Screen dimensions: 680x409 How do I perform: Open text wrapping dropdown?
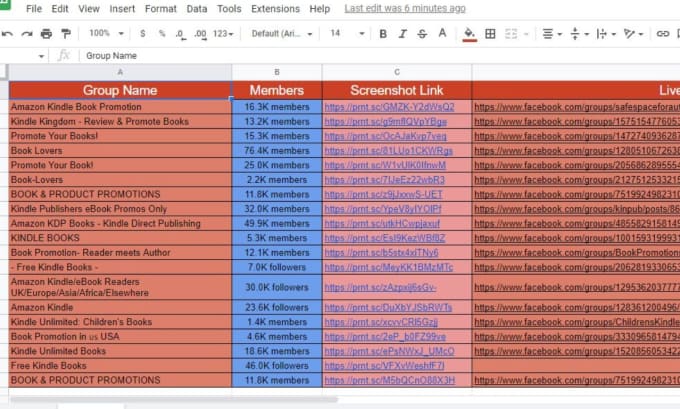coord(606,33)
